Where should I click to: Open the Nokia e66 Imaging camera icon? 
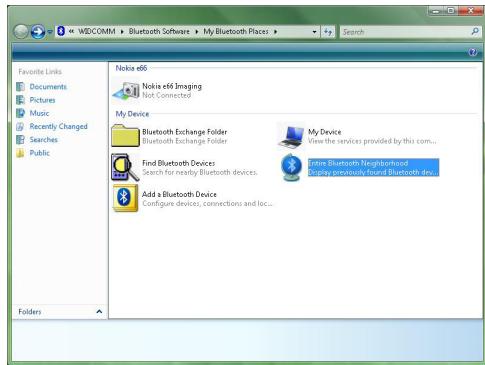click(x=126, y=90)
